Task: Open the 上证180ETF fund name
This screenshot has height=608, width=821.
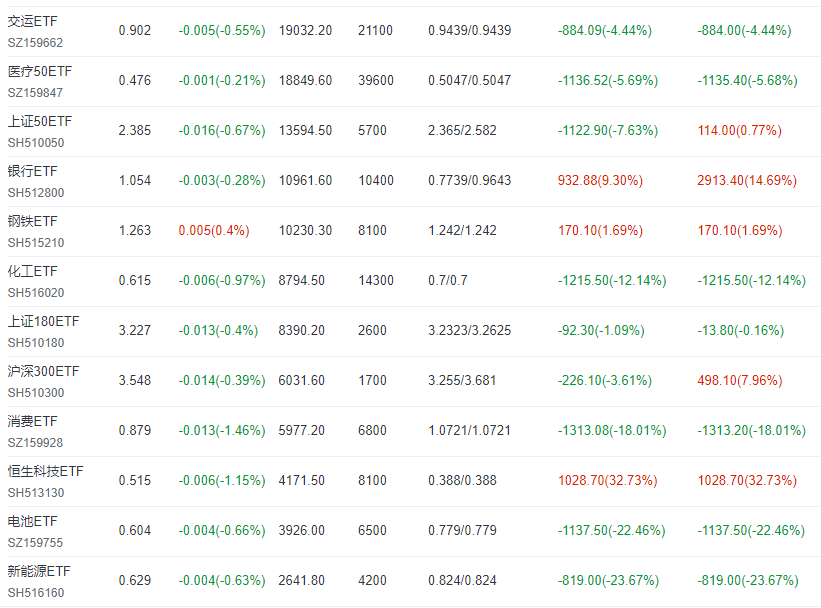Action: (x=43, y=322)
